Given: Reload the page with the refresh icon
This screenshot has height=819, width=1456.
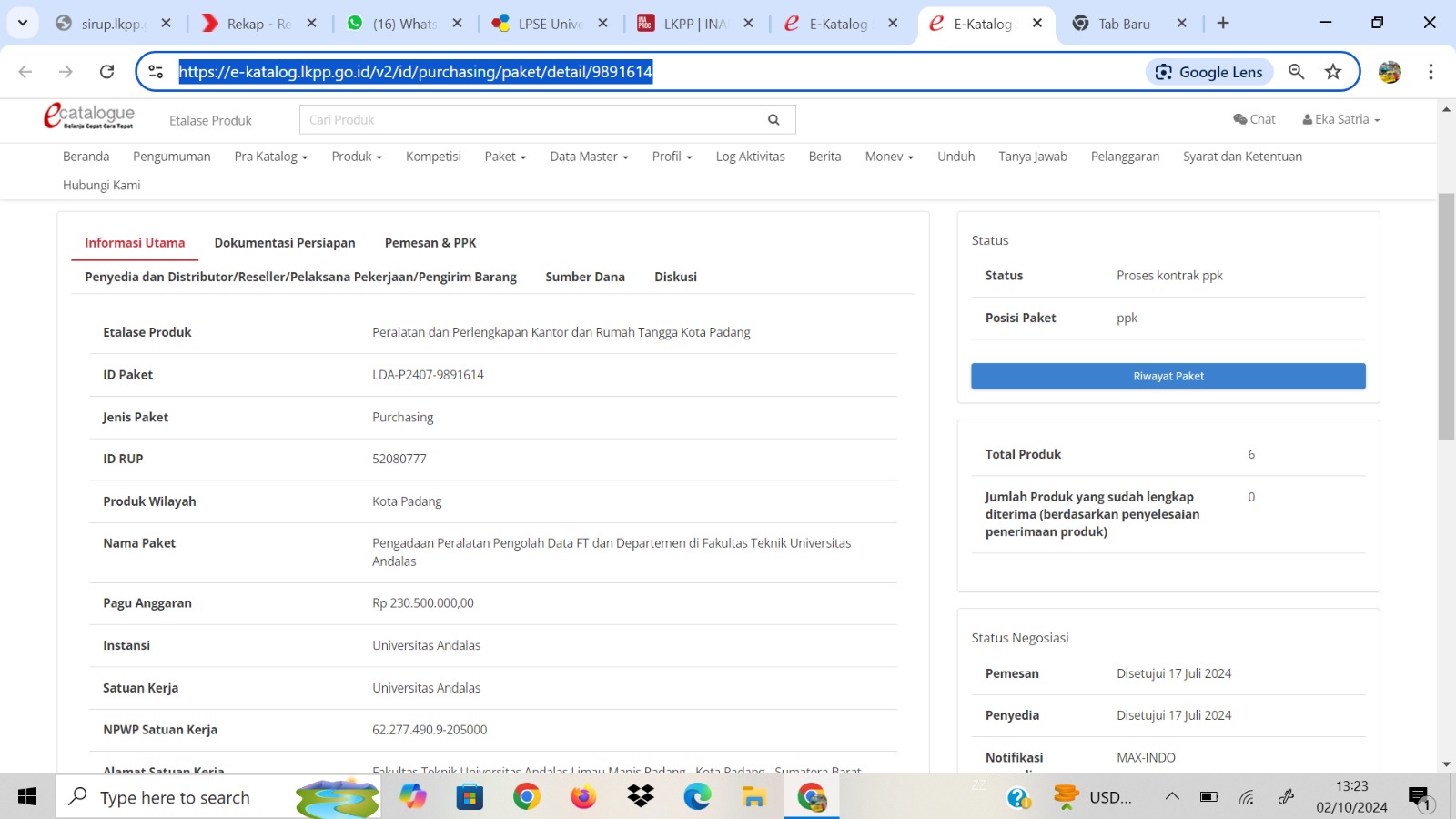Looking at the screenshot, I should pos(106,72).
